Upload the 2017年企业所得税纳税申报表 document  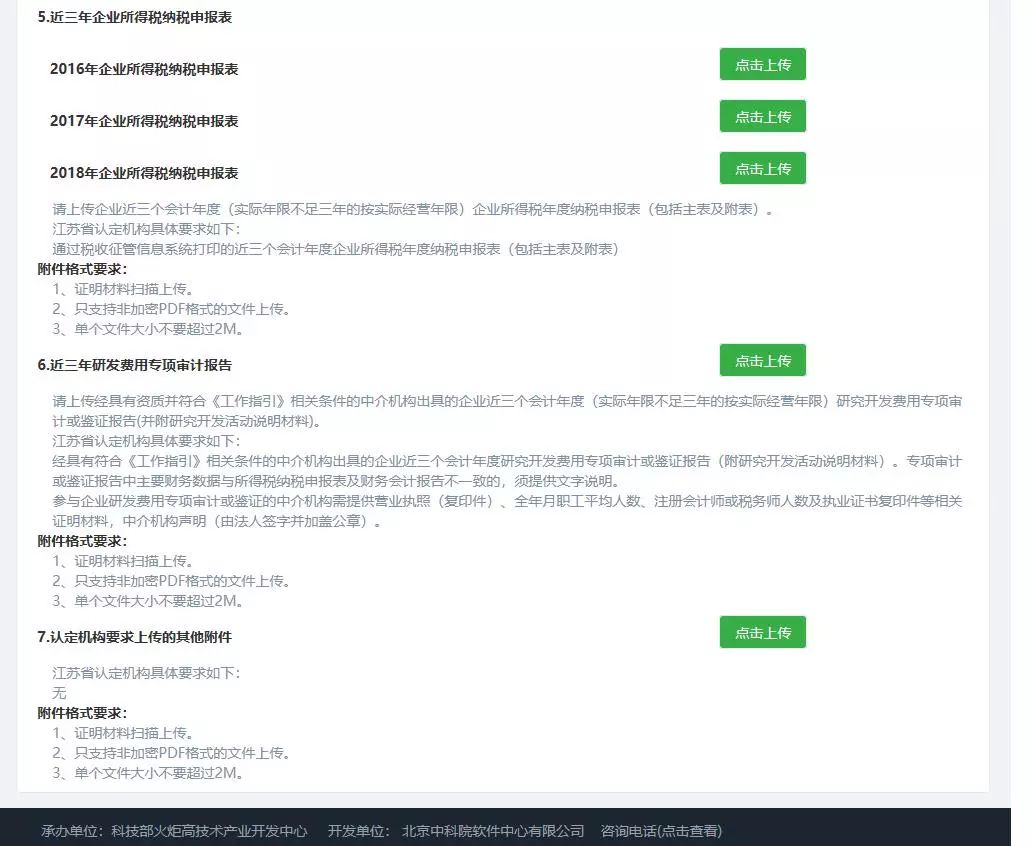coord(763,116)
